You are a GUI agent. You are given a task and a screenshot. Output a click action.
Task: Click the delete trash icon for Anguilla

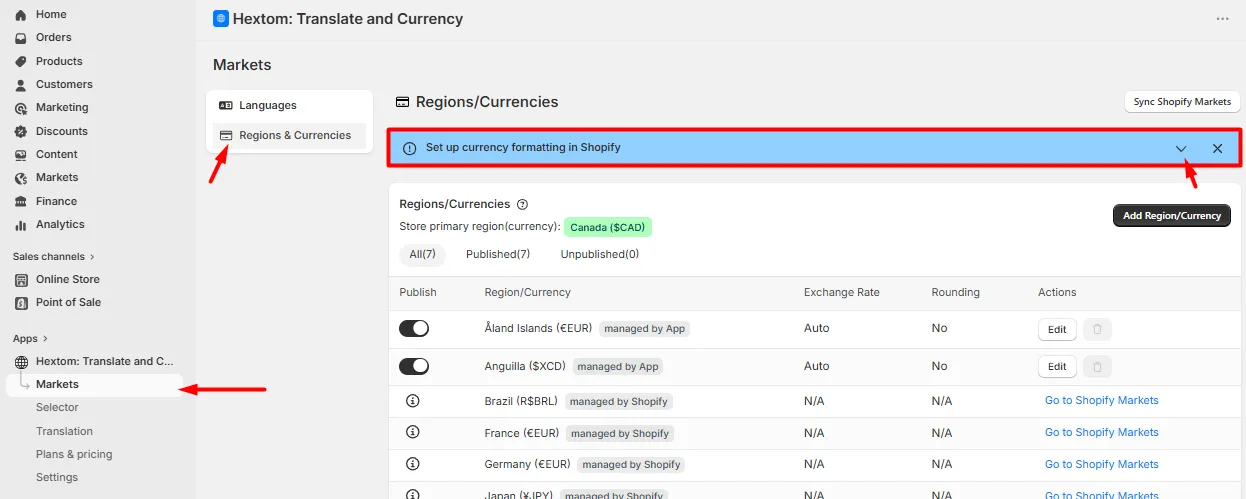point(1097,367)
